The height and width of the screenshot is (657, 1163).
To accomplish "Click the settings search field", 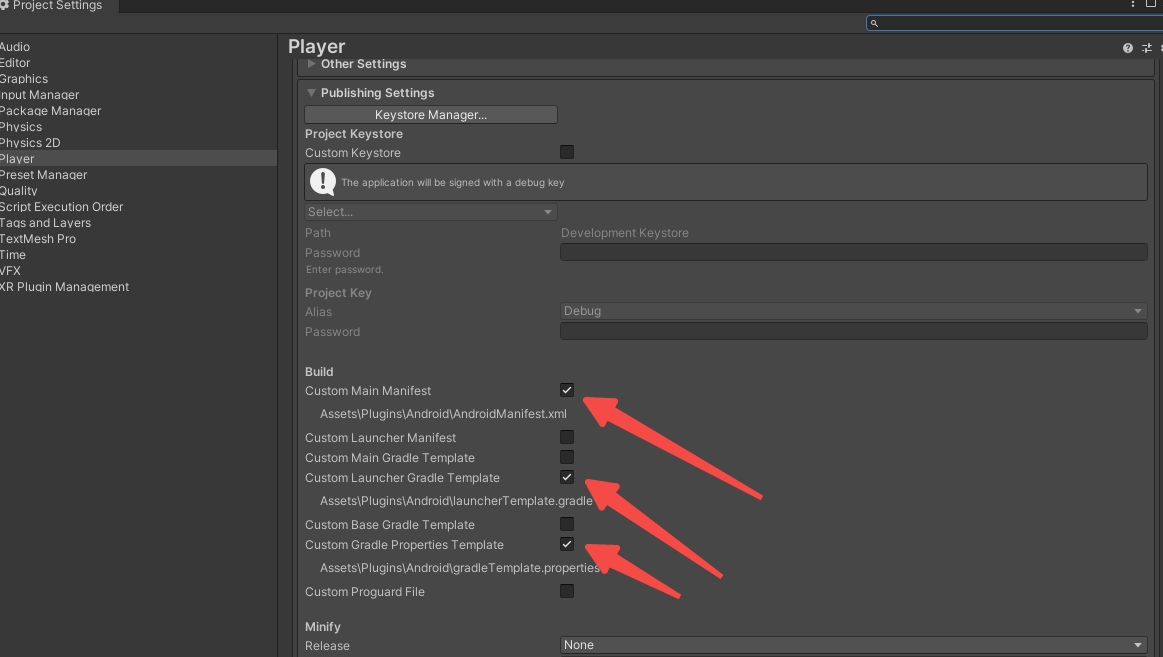I will coord(1014,24).
